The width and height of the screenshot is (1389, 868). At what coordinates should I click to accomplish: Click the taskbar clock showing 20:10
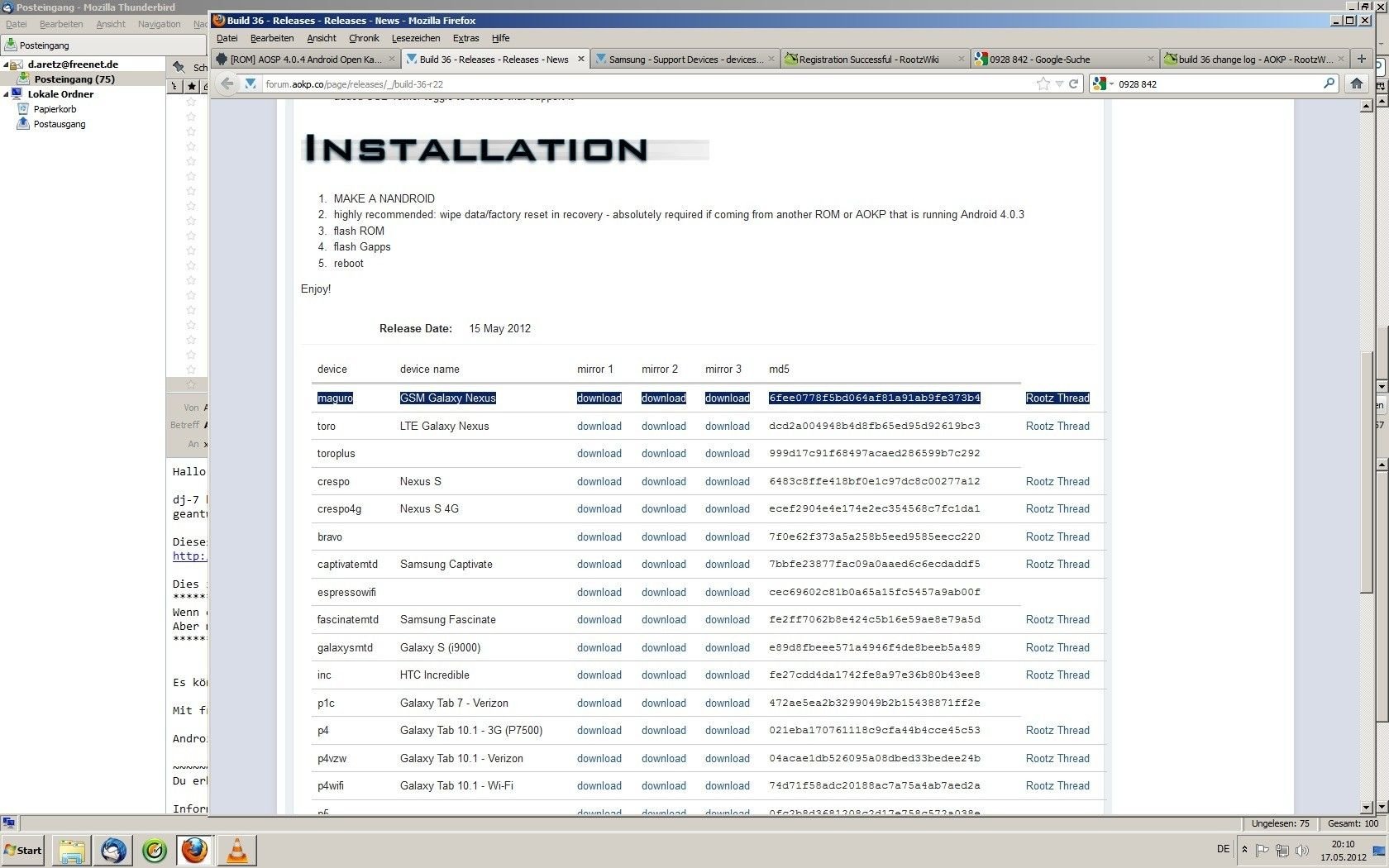1343,851
